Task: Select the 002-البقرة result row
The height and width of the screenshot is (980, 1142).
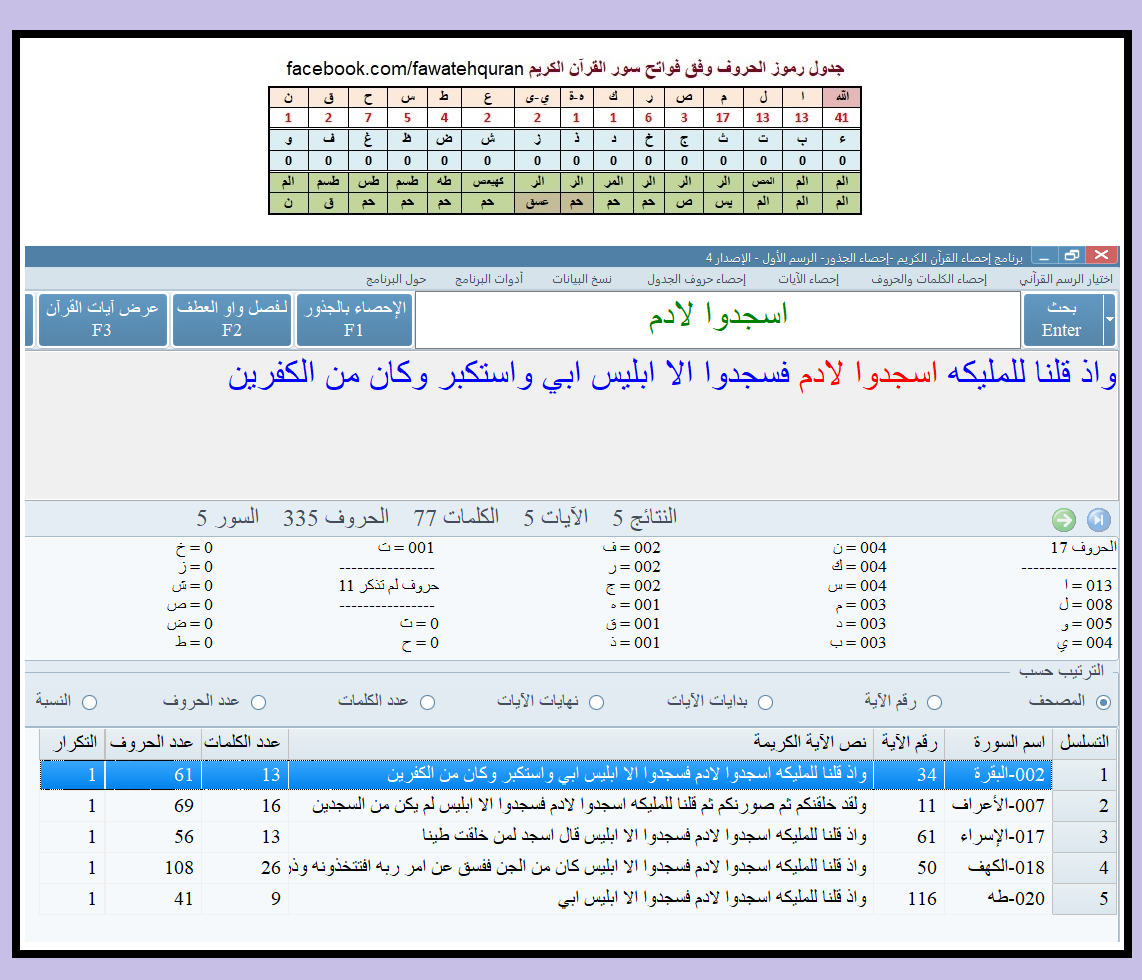Action: coord(546,775)
